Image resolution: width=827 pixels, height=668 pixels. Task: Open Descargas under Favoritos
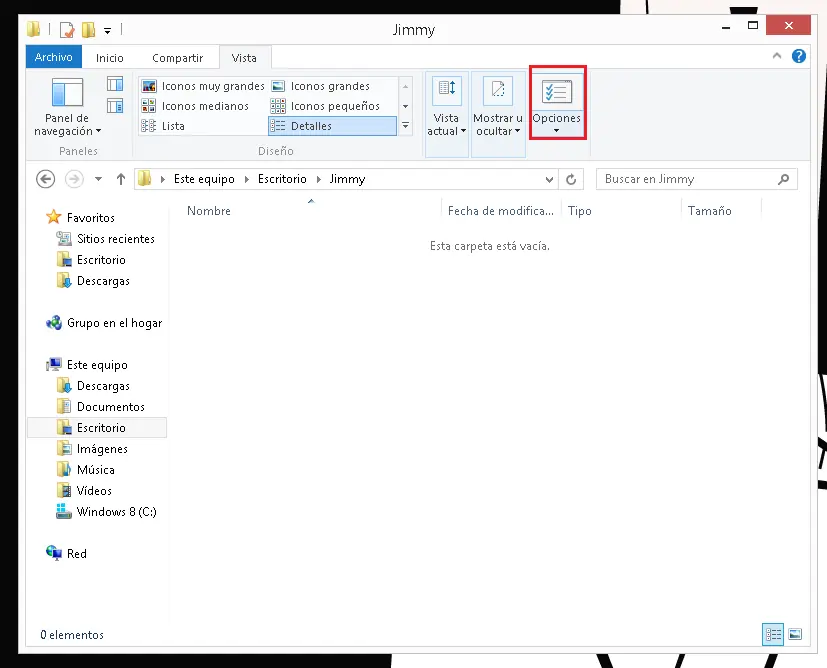click(x=93, y=281)
